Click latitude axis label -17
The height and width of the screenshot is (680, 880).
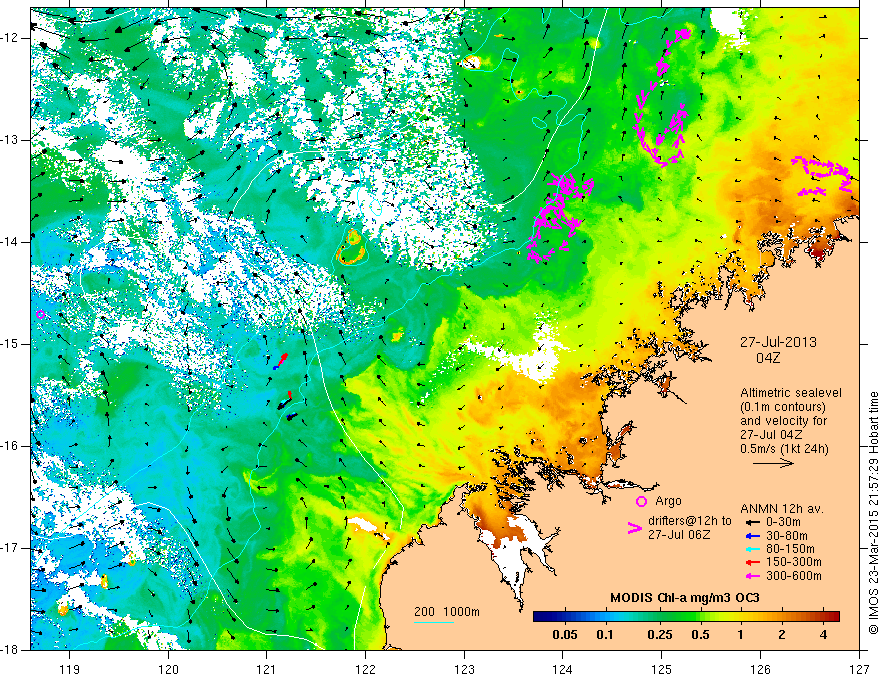pos(11,548)
